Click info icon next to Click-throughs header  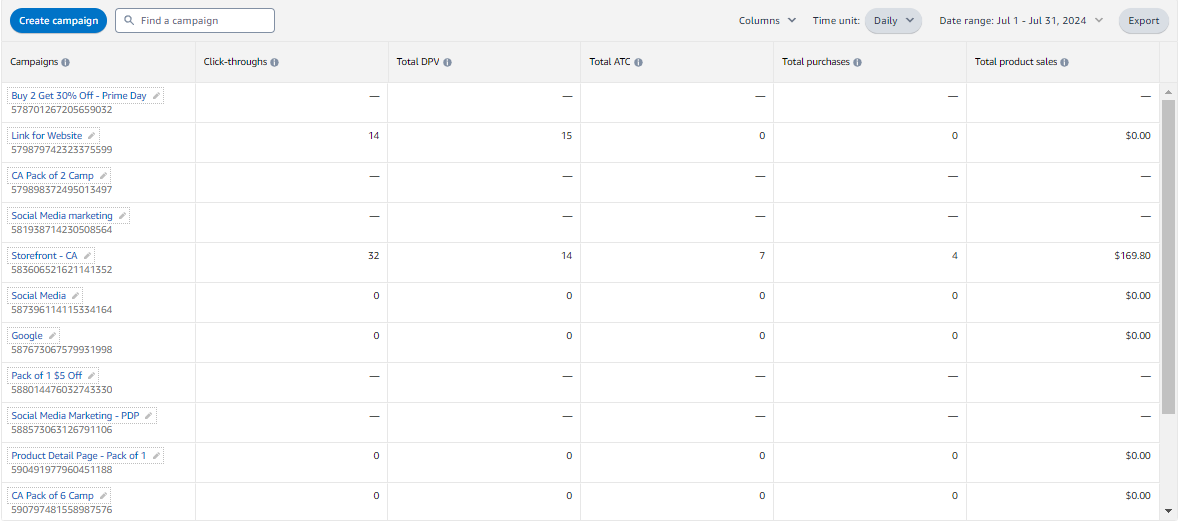274,62
